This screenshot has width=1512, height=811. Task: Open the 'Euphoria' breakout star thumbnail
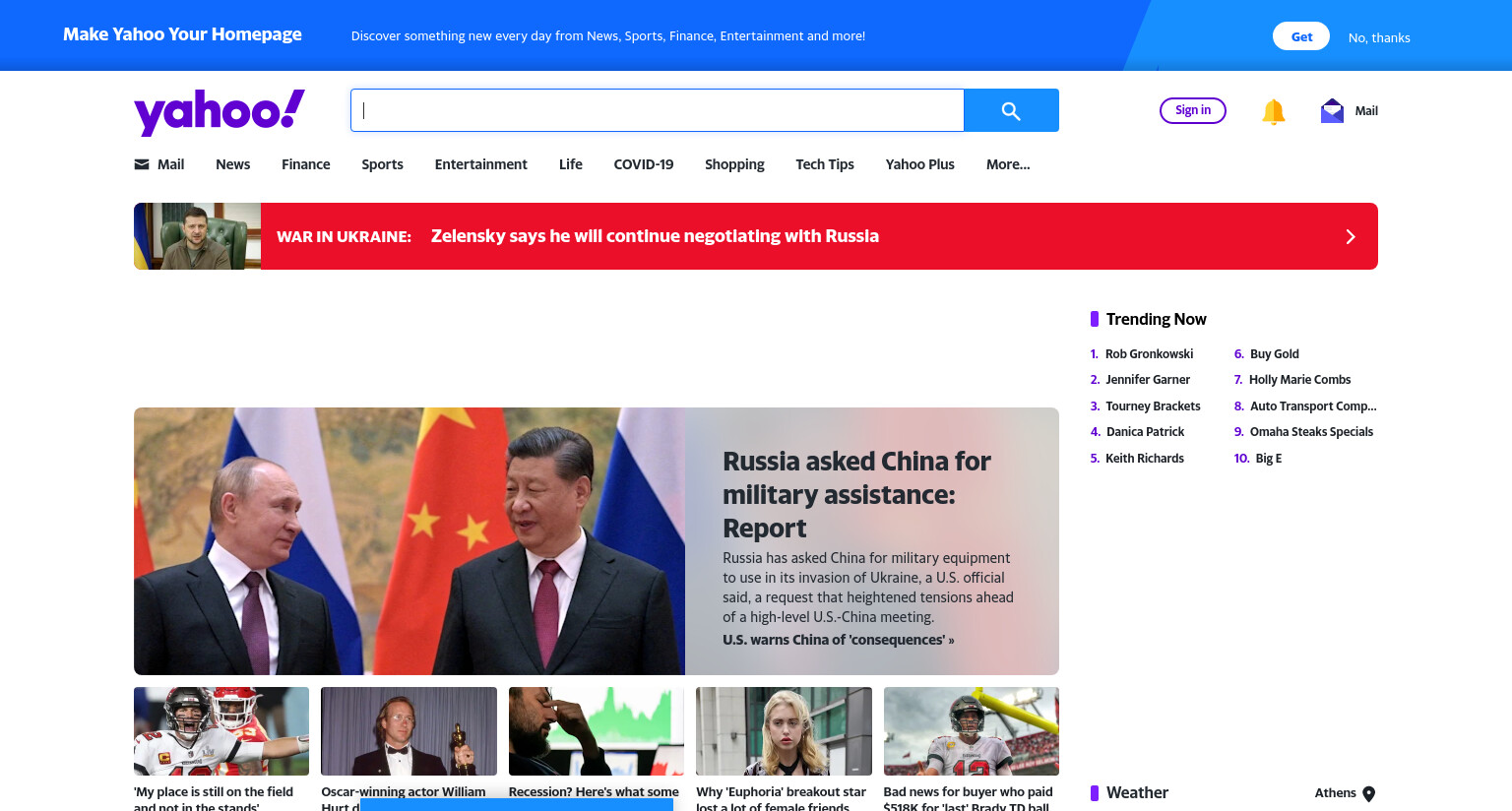pos(784,731)
